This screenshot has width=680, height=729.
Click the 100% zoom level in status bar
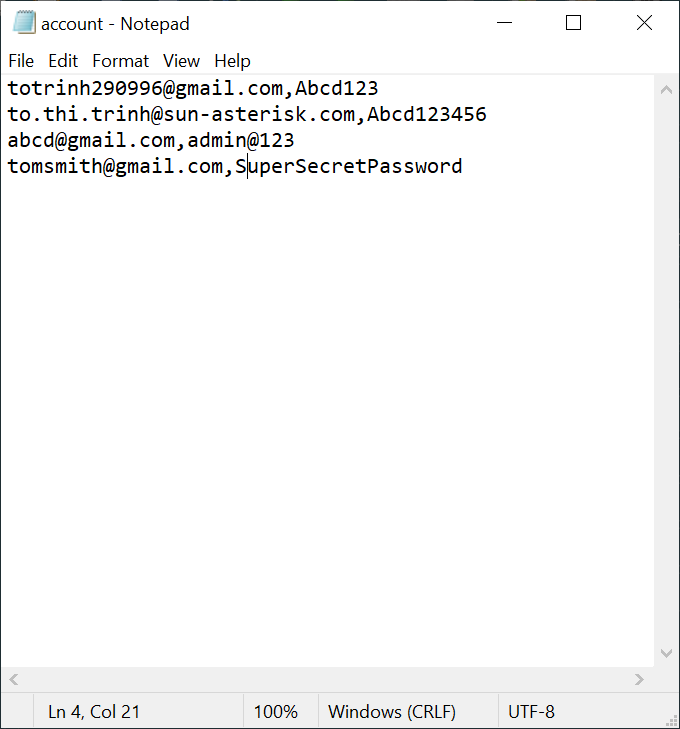(276, 712)
